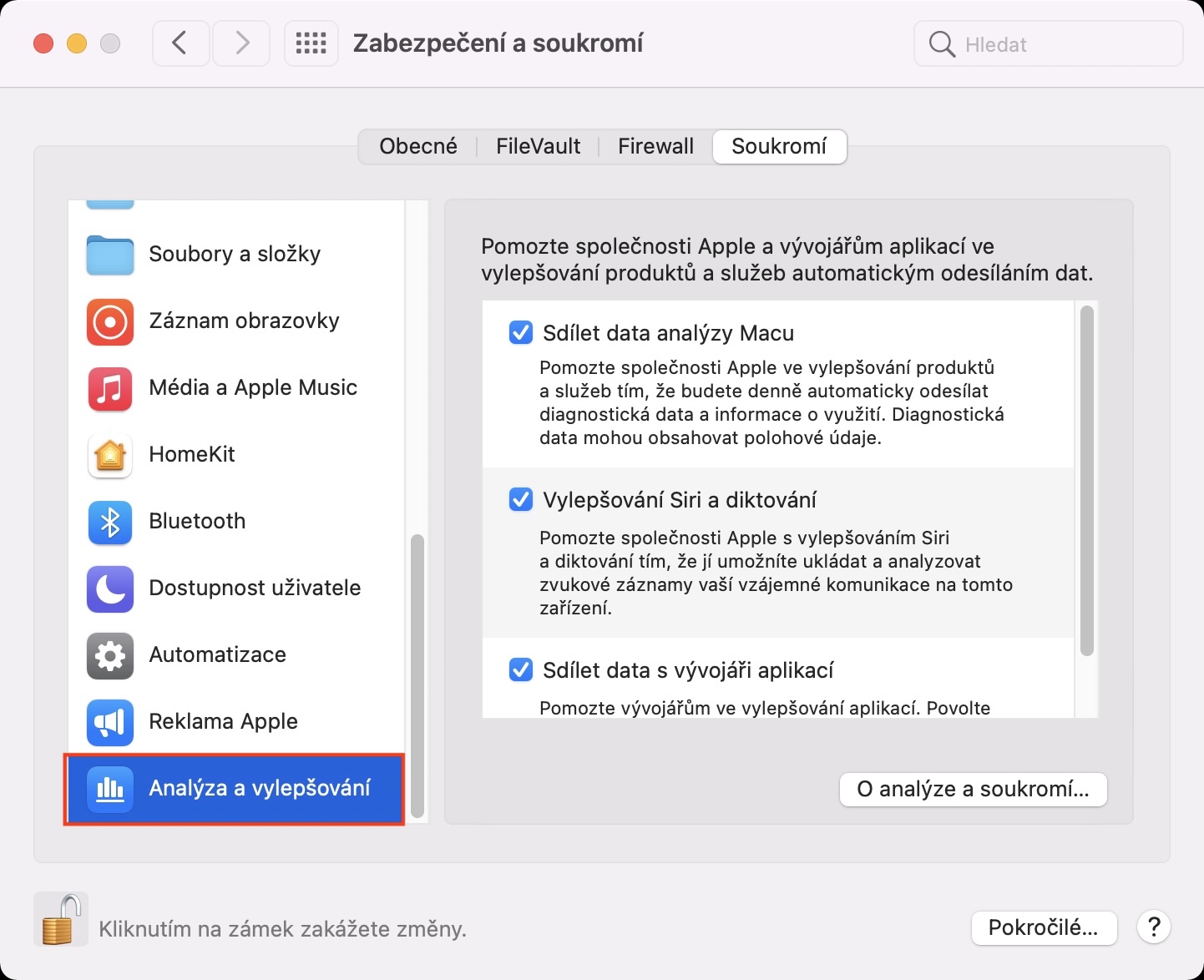Select the Reklama Apple megaphone icon
The height and width of the screenshot is (980, 1204).
click(110, 722)
